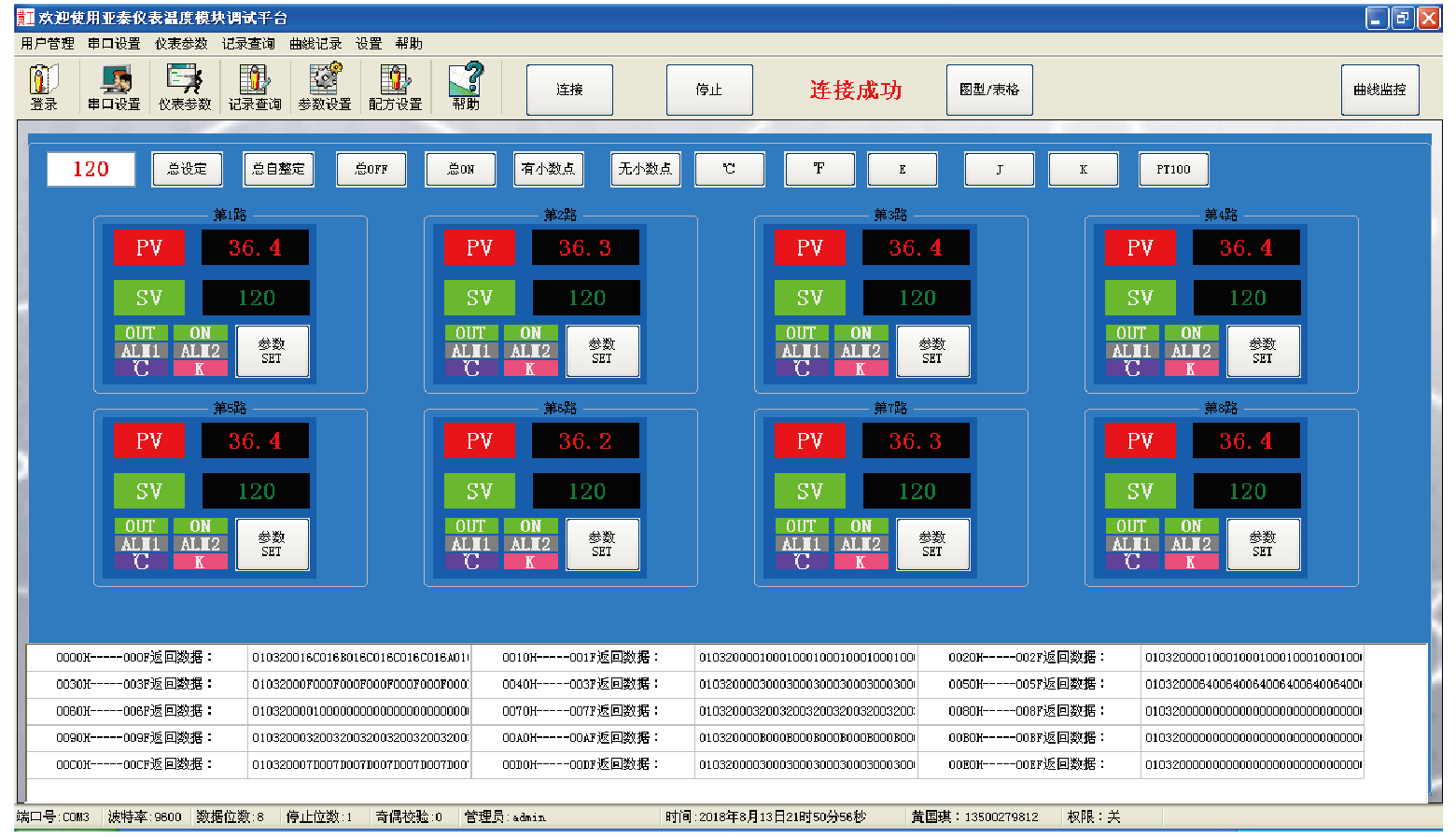This screenshot has height=837, width=1456.
Task: Toggle the 总OFF all-off button
Action: (371, 169)
